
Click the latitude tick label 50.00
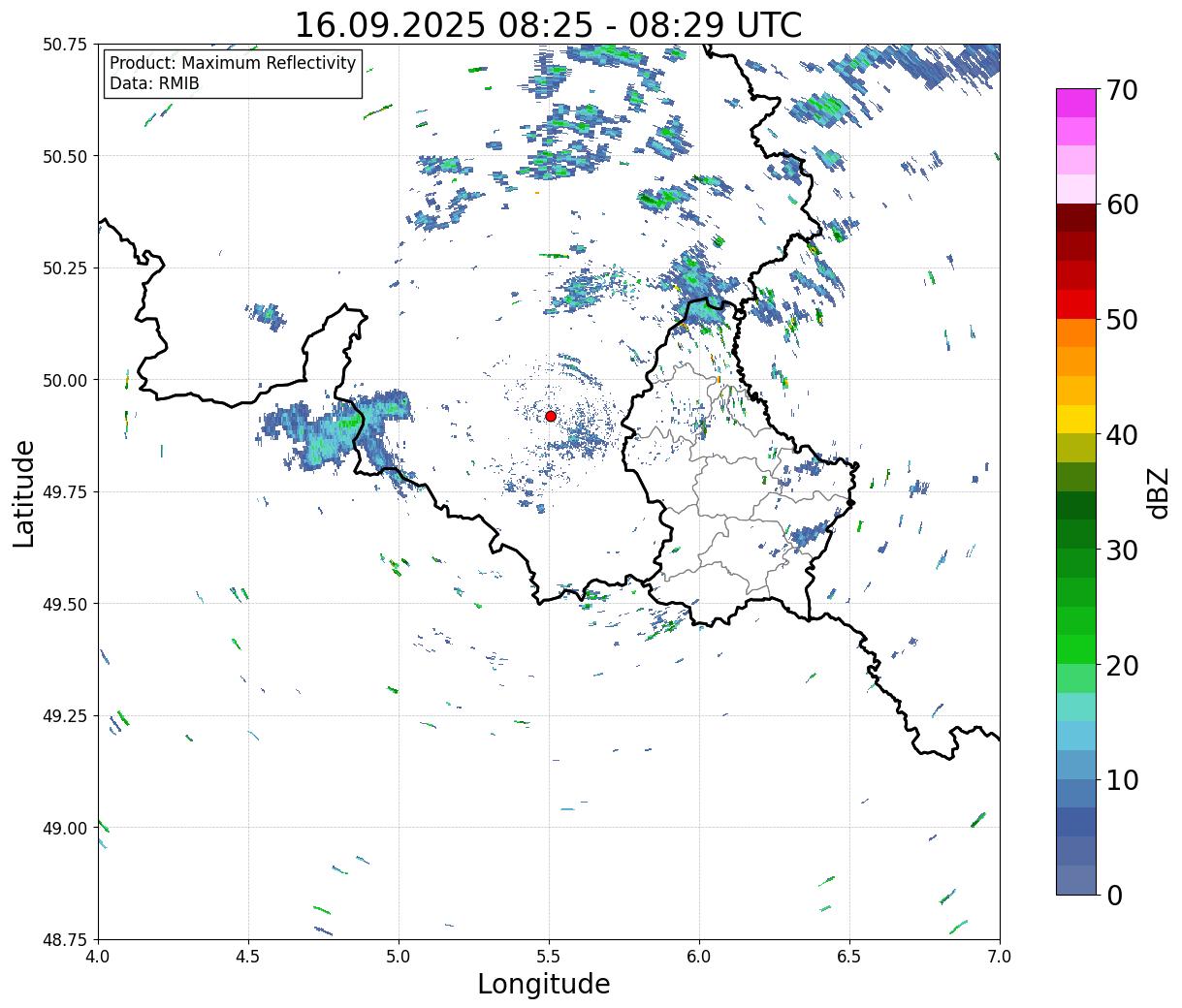tap(65, 380)
